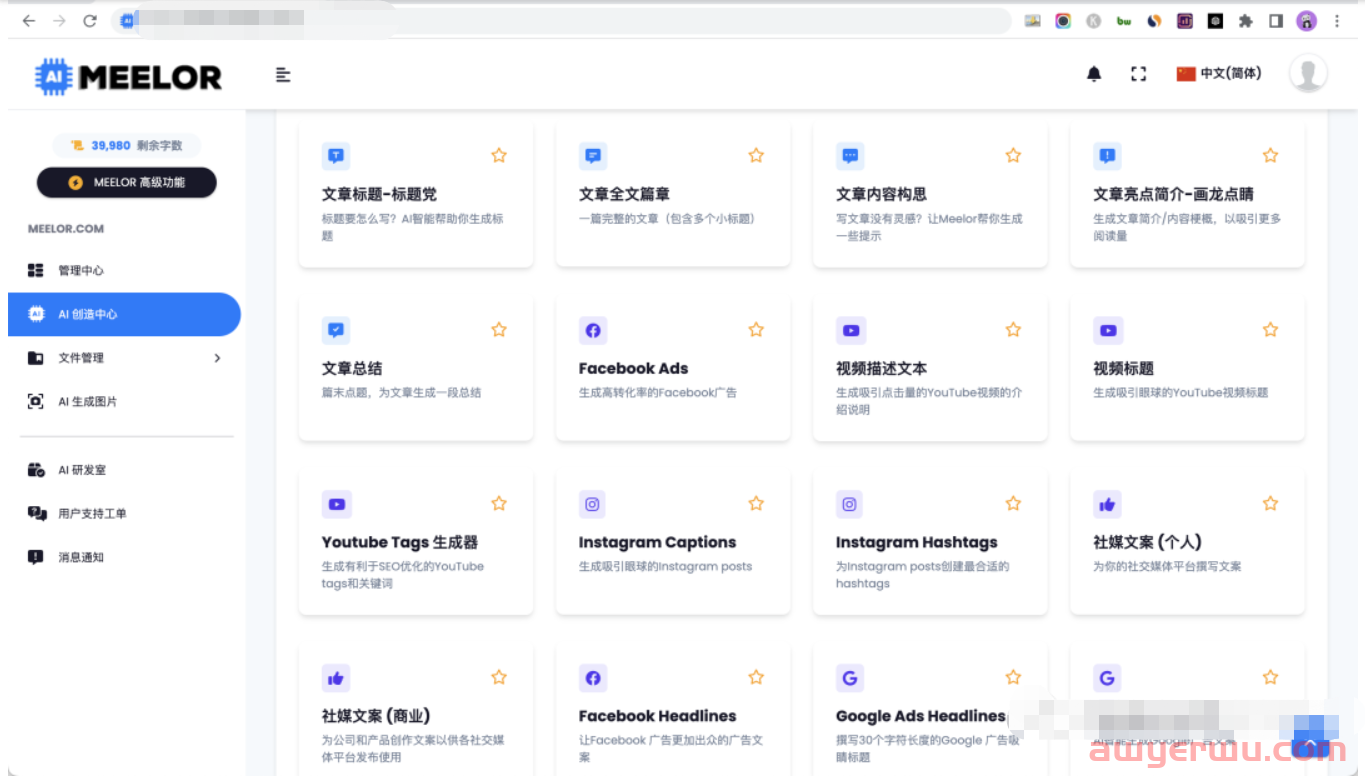Viewport: 1365px width, 781px height.
Task: Star the 视频标题 template
Action: point(1270,329)
